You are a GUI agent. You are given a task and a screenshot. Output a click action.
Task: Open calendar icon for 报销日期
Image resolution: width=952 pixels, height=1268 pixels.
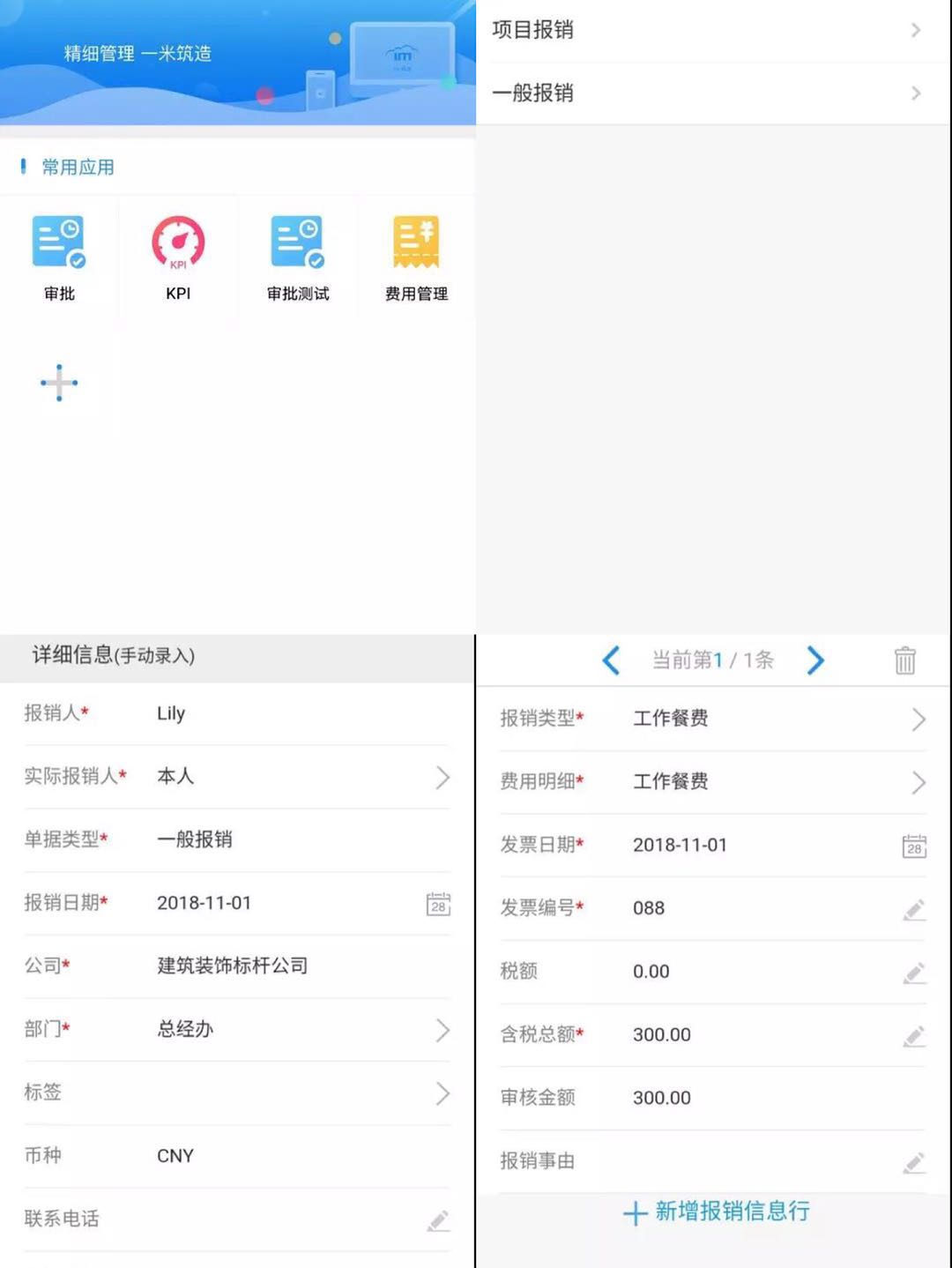[438, 904]
